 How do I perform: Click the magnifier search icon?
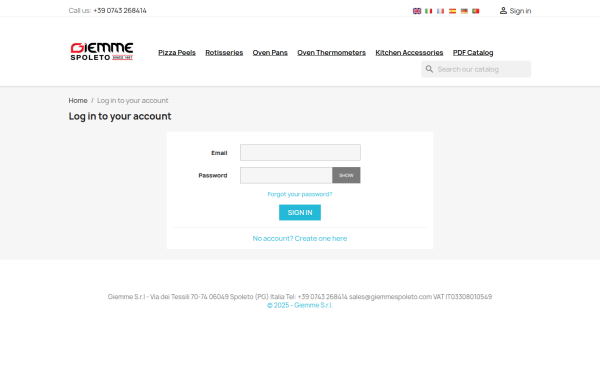click(429, 69)
